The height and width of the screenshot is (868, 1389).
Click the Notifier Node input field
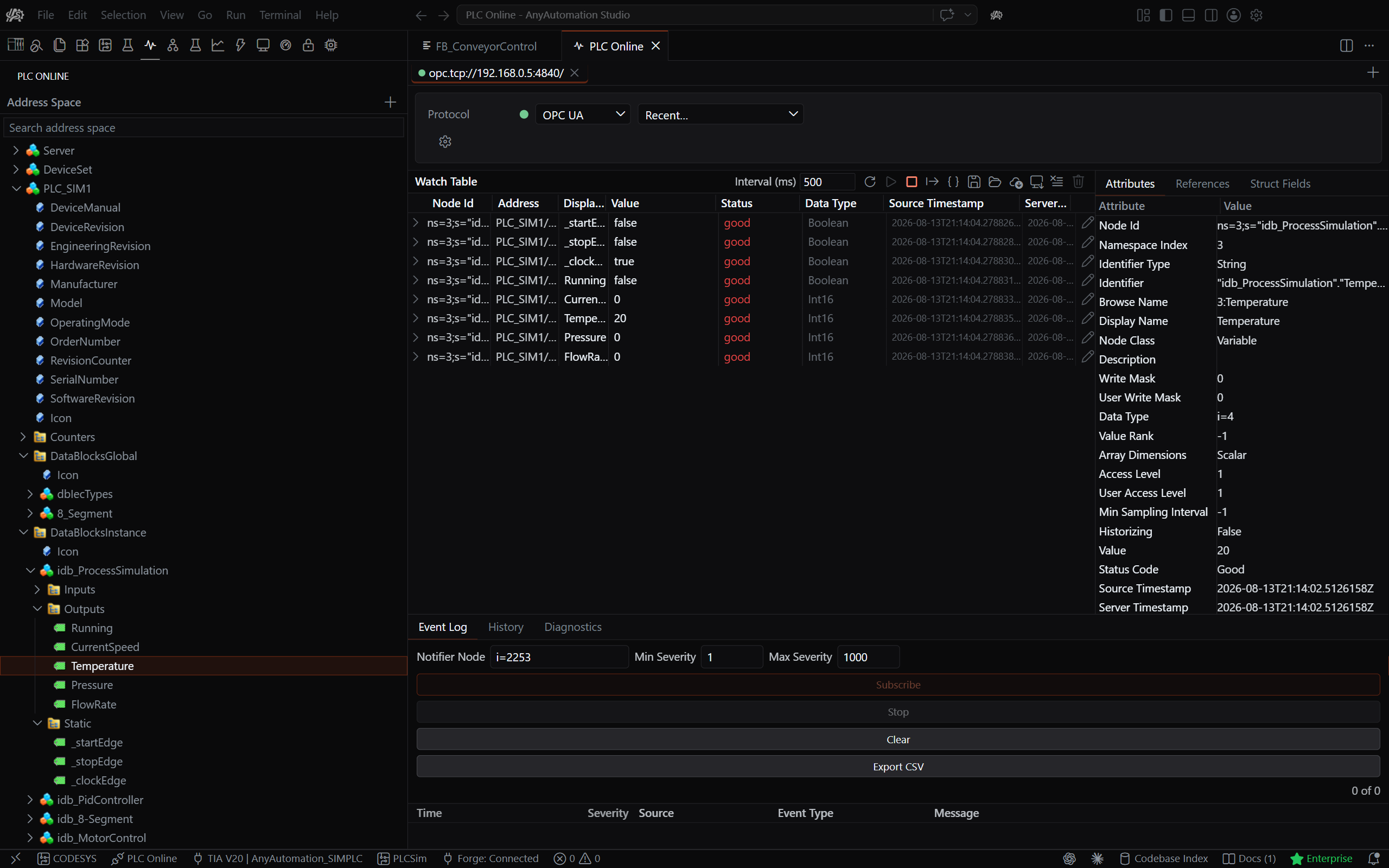click(x=559, y=657)
